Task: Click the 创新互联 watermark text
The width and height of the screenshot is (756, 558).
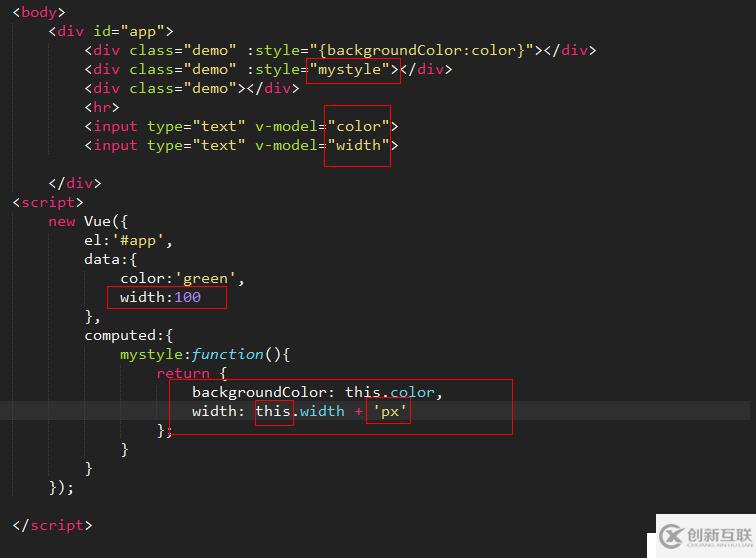Action: pyautogui.click(x=719, y=535)
